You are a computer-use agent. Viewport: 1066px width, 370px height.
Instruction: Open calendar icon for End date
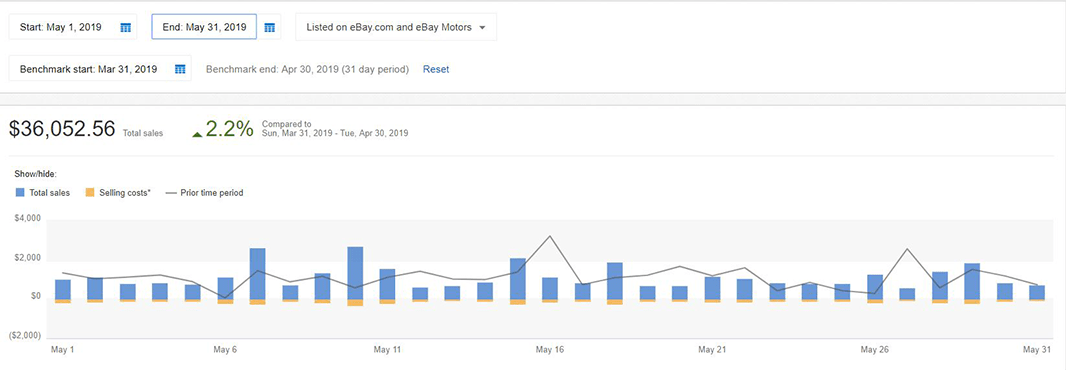click(269, 27)
